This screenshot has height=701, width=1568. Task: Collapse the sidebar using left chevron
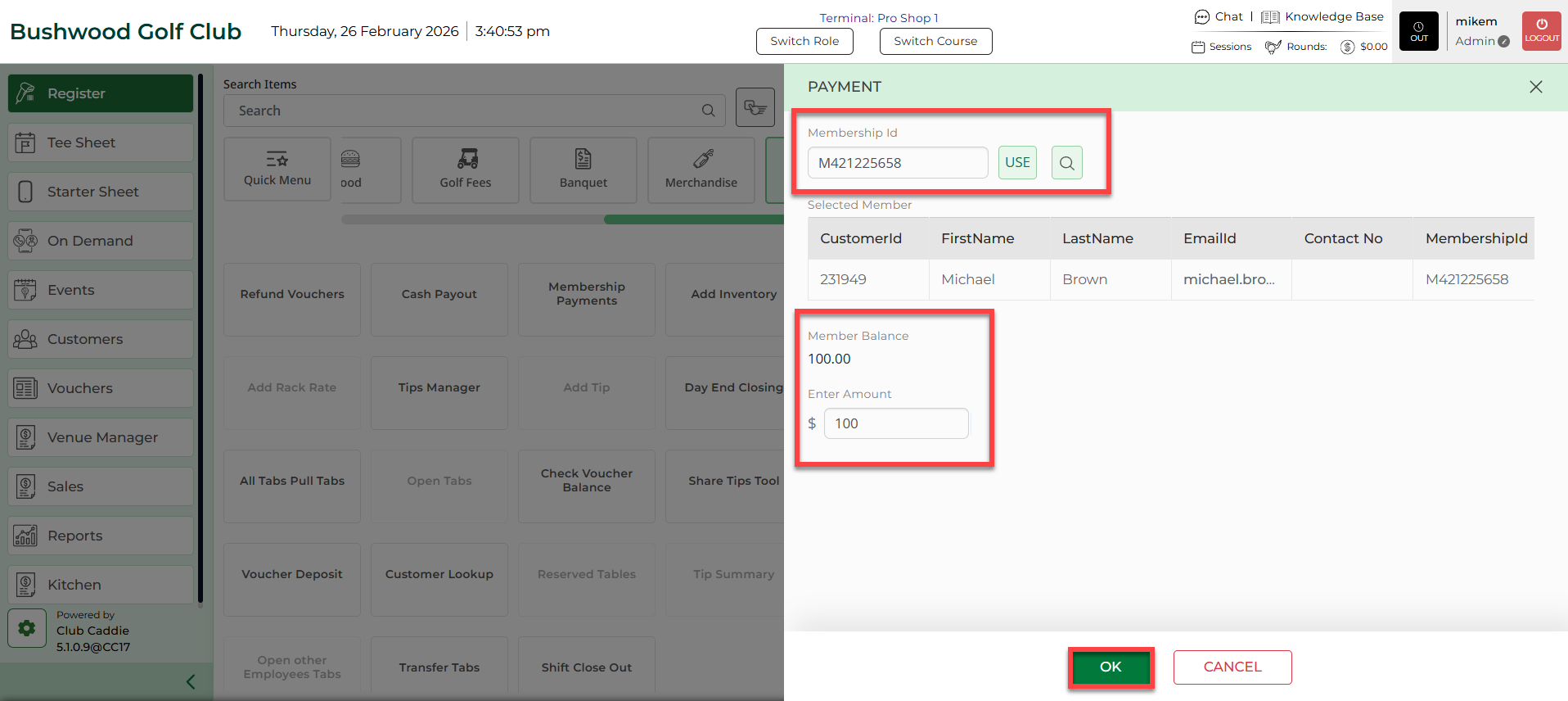[x=191, y=681]
